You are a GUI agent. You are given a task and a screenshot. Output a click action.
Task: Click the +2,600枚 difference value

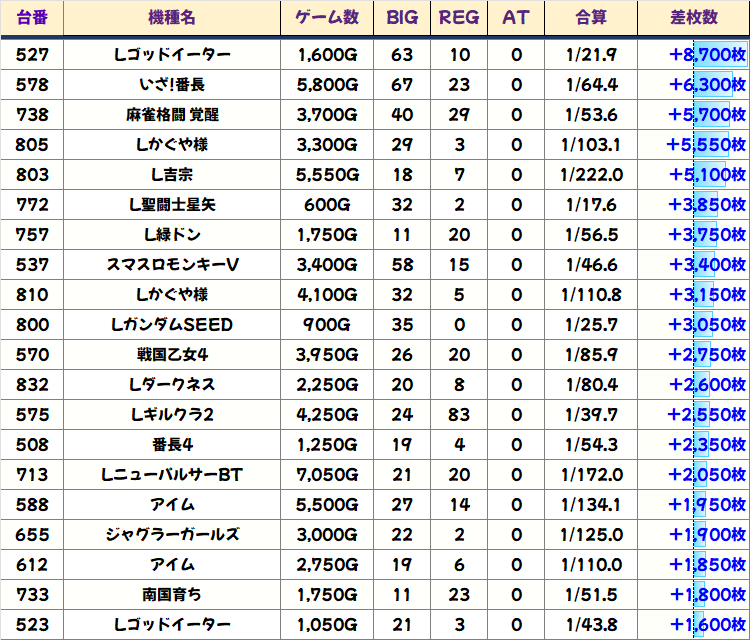click(707, 385)
